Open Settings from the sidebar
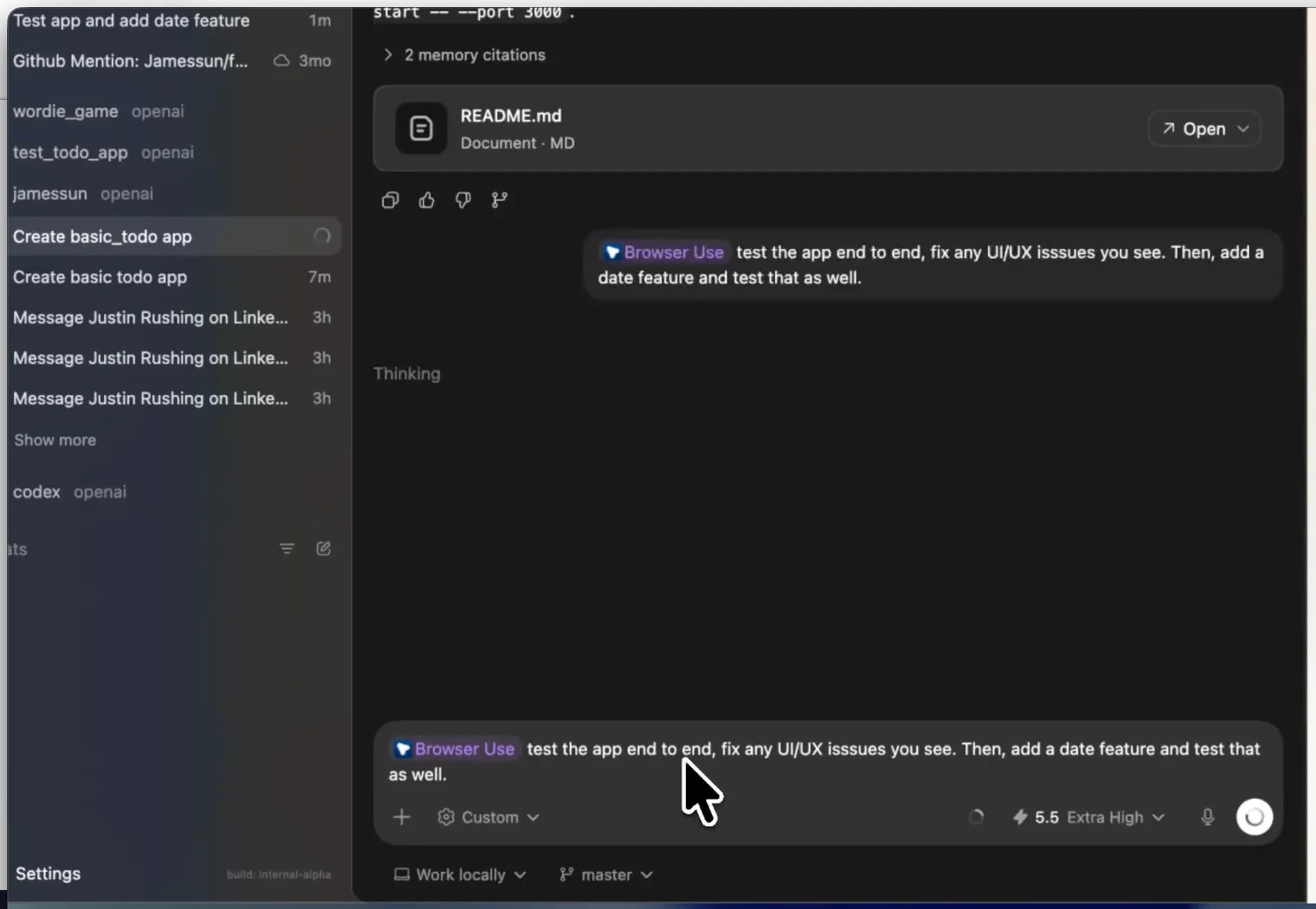This screenshot has height=909, width=1316. 48,873
